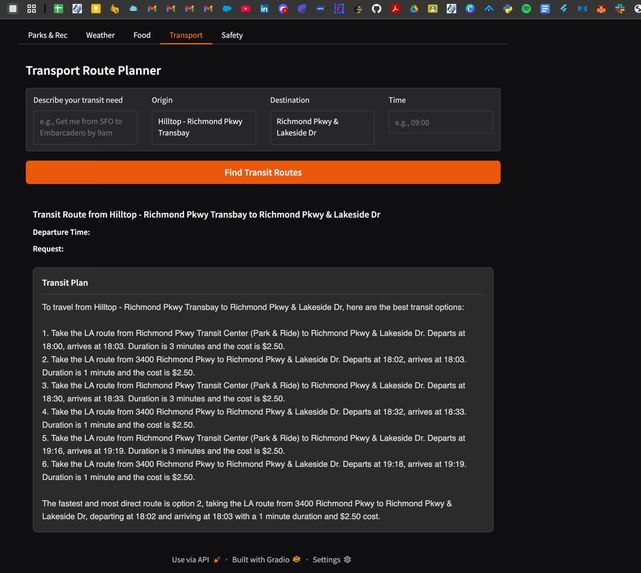Click option 1 departing at 18:00
Viewport: 641px width, 573px height.
(x=253, y=340)
